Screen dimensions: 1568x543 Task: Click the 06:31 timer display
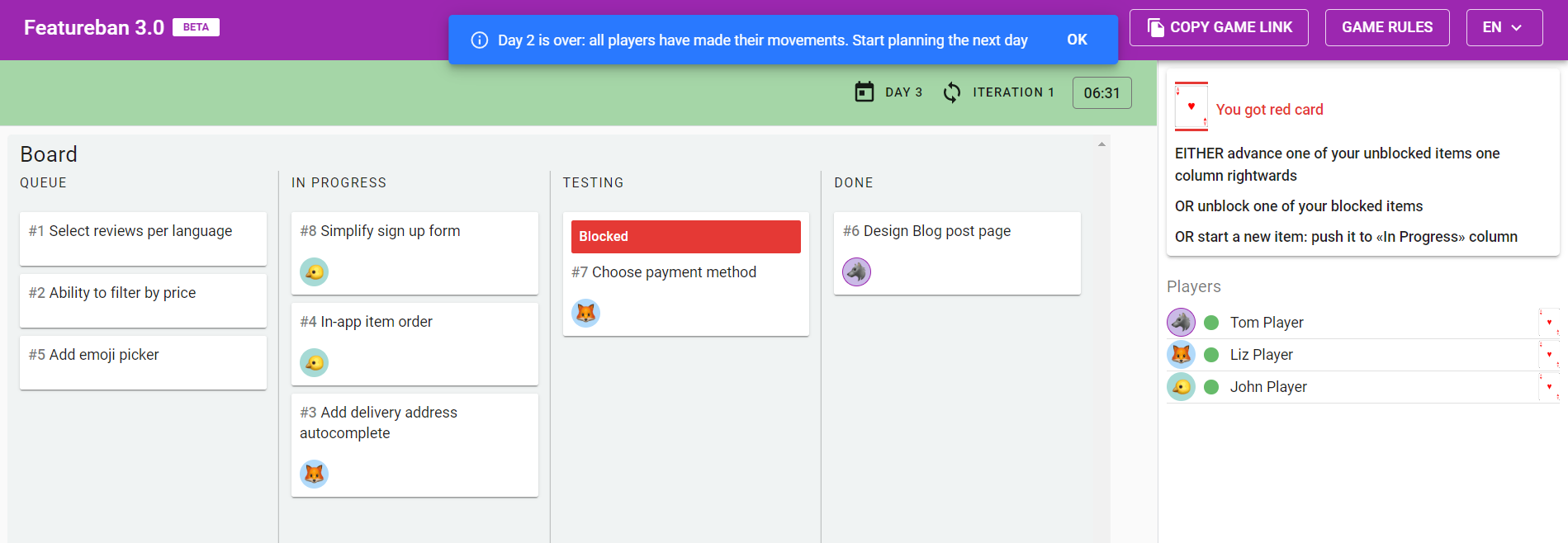click(1101, 92)
